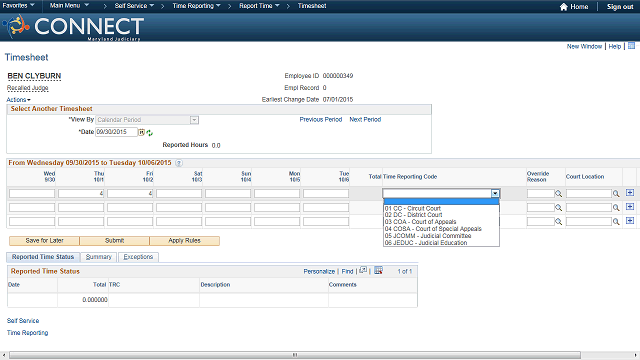Open the Help link
640x360 pixels.
coord(615,47)
